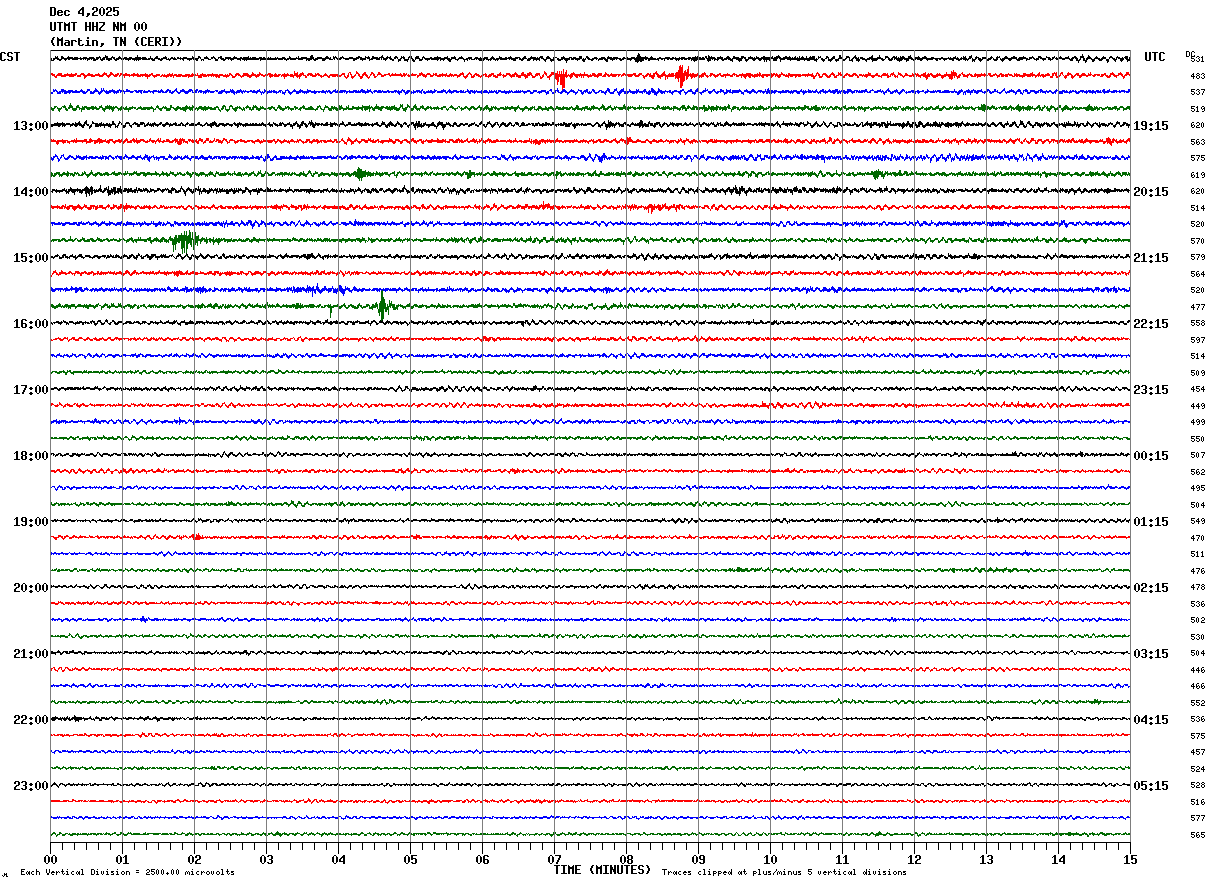Click the Dec 4,2025 date header
The width and height of the screenshot is (1210, 886).
click(84, 12)
